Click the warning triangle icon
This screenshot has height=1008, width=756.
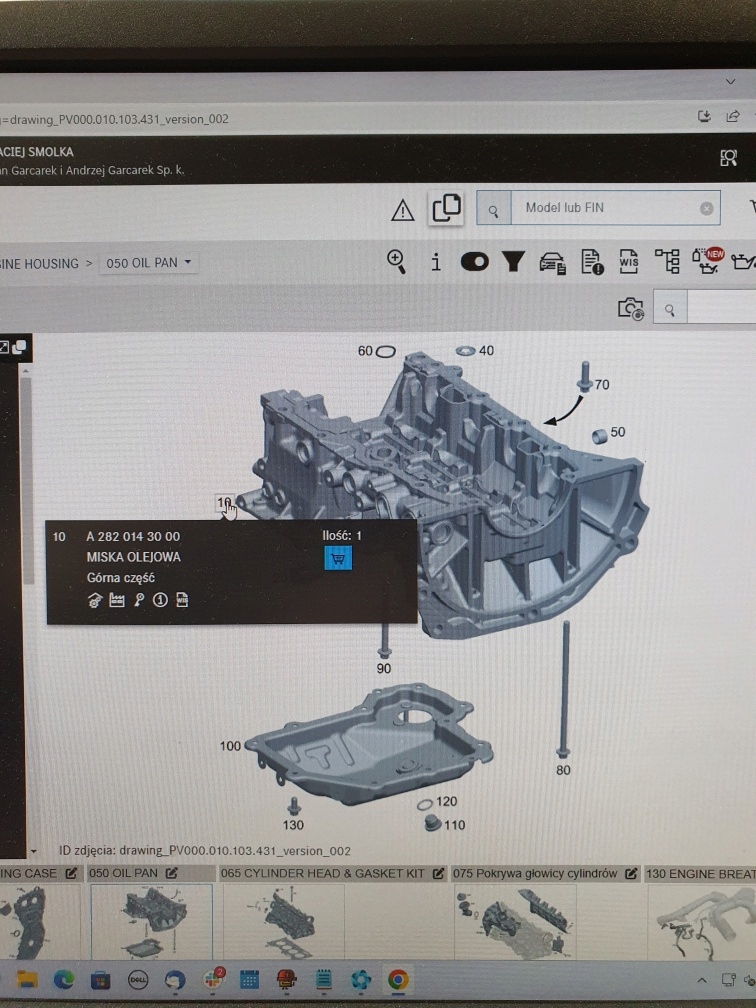point(402,210)
